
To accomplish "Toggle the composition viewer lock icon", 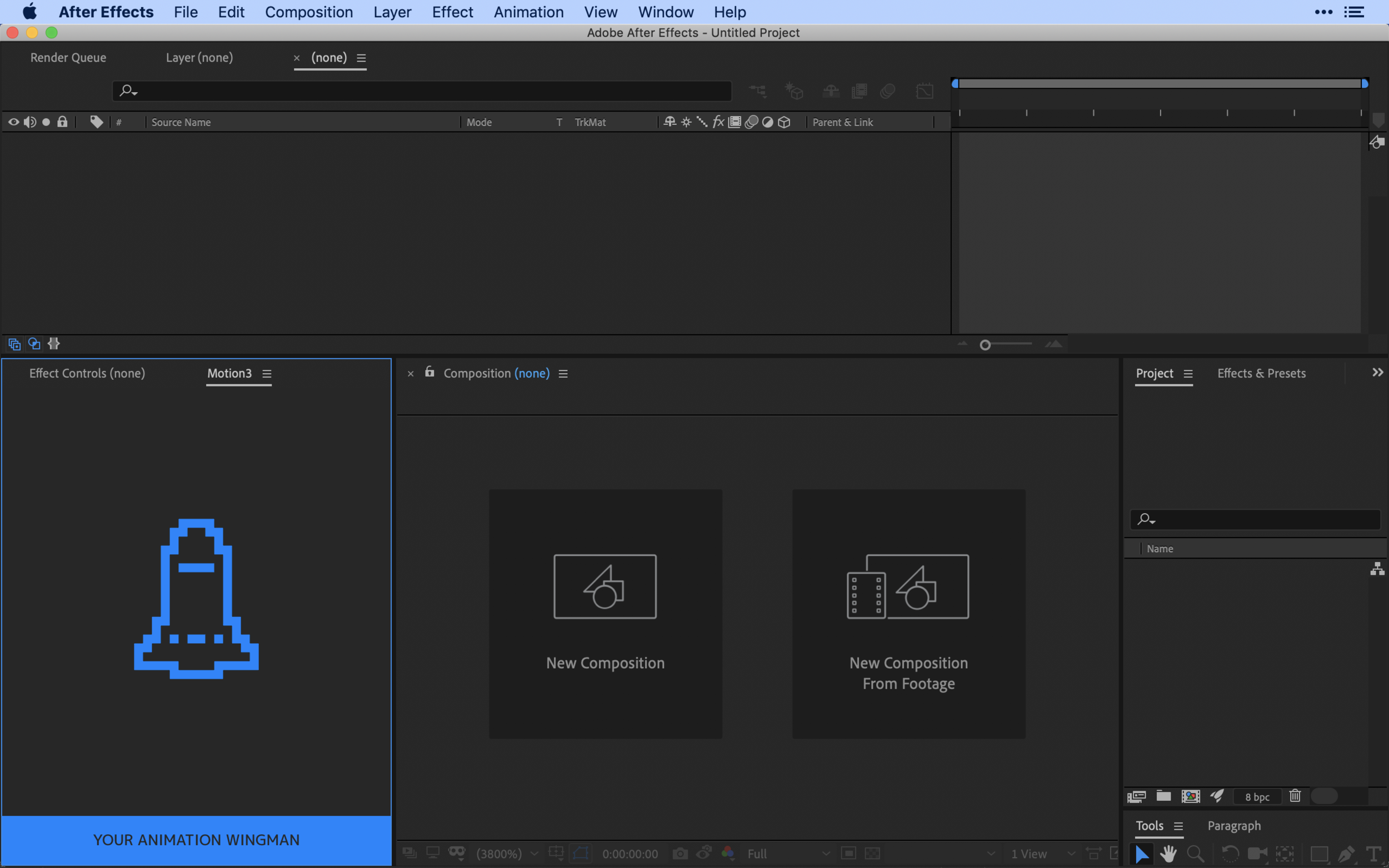I will [x=429, y=372].
